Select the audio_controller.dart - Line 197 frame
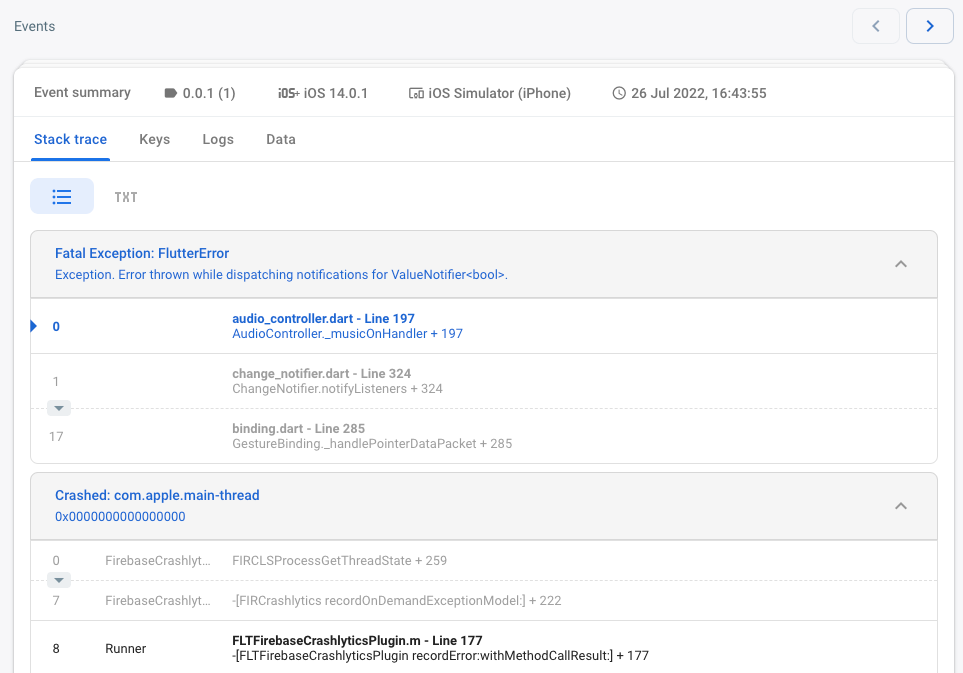963x673 pixels. pos(484,326)
